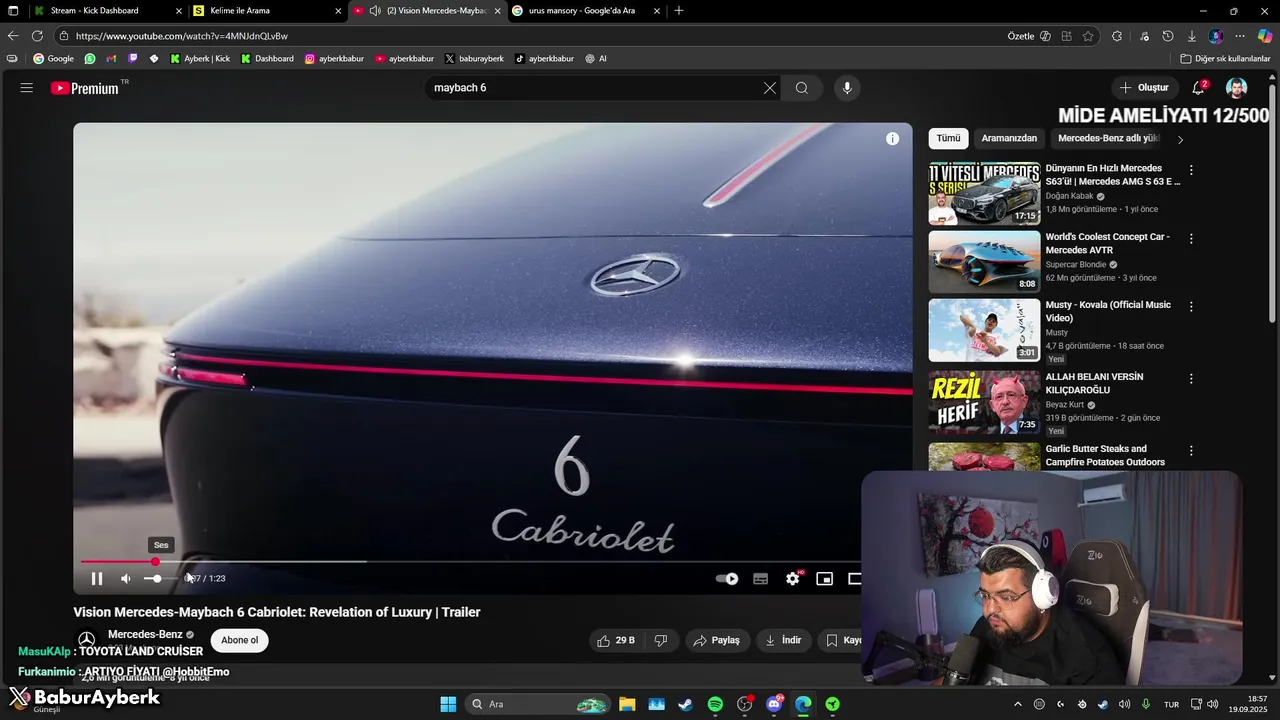Like the video with thumbs up

tap(615, 640)
